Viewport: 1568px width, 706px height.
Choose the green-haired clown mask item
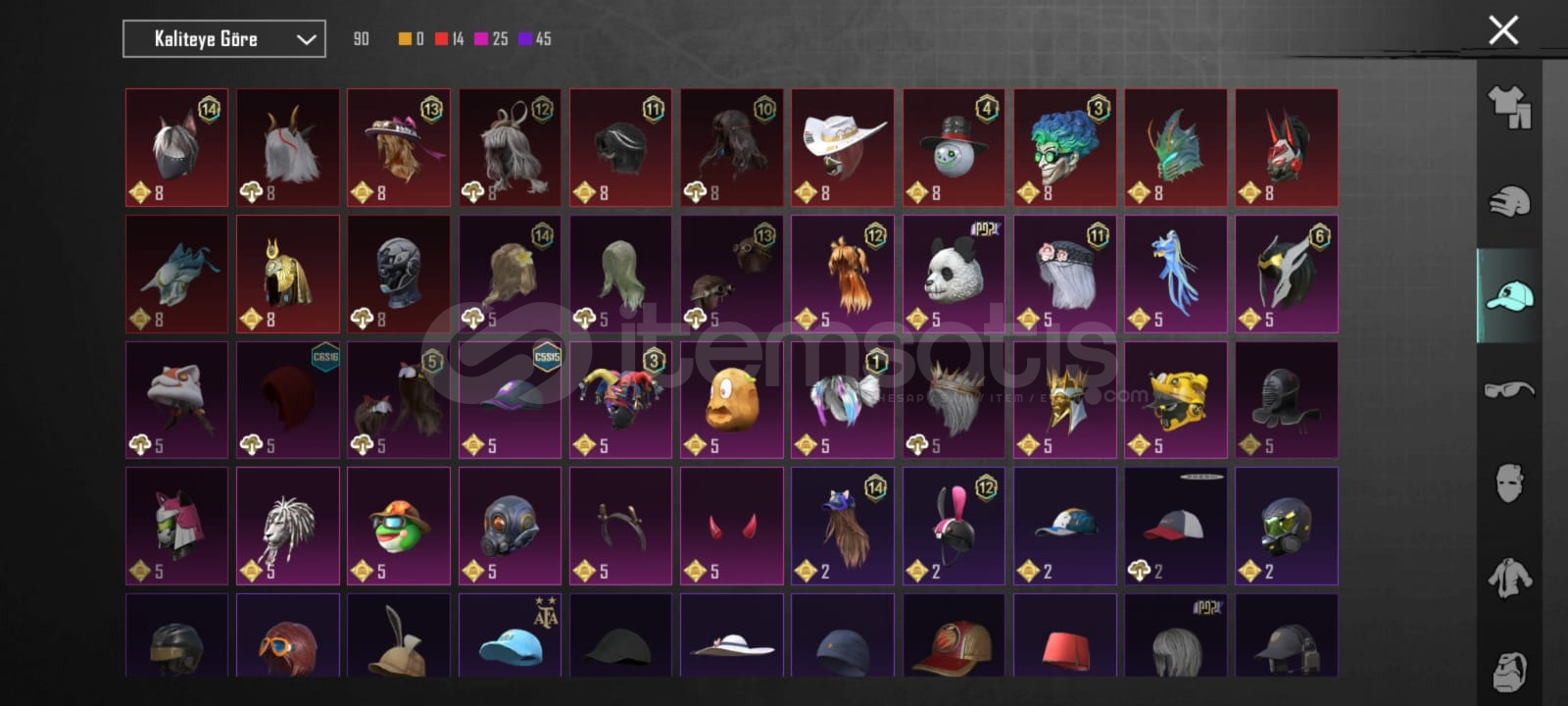(x=1065, y=148)
